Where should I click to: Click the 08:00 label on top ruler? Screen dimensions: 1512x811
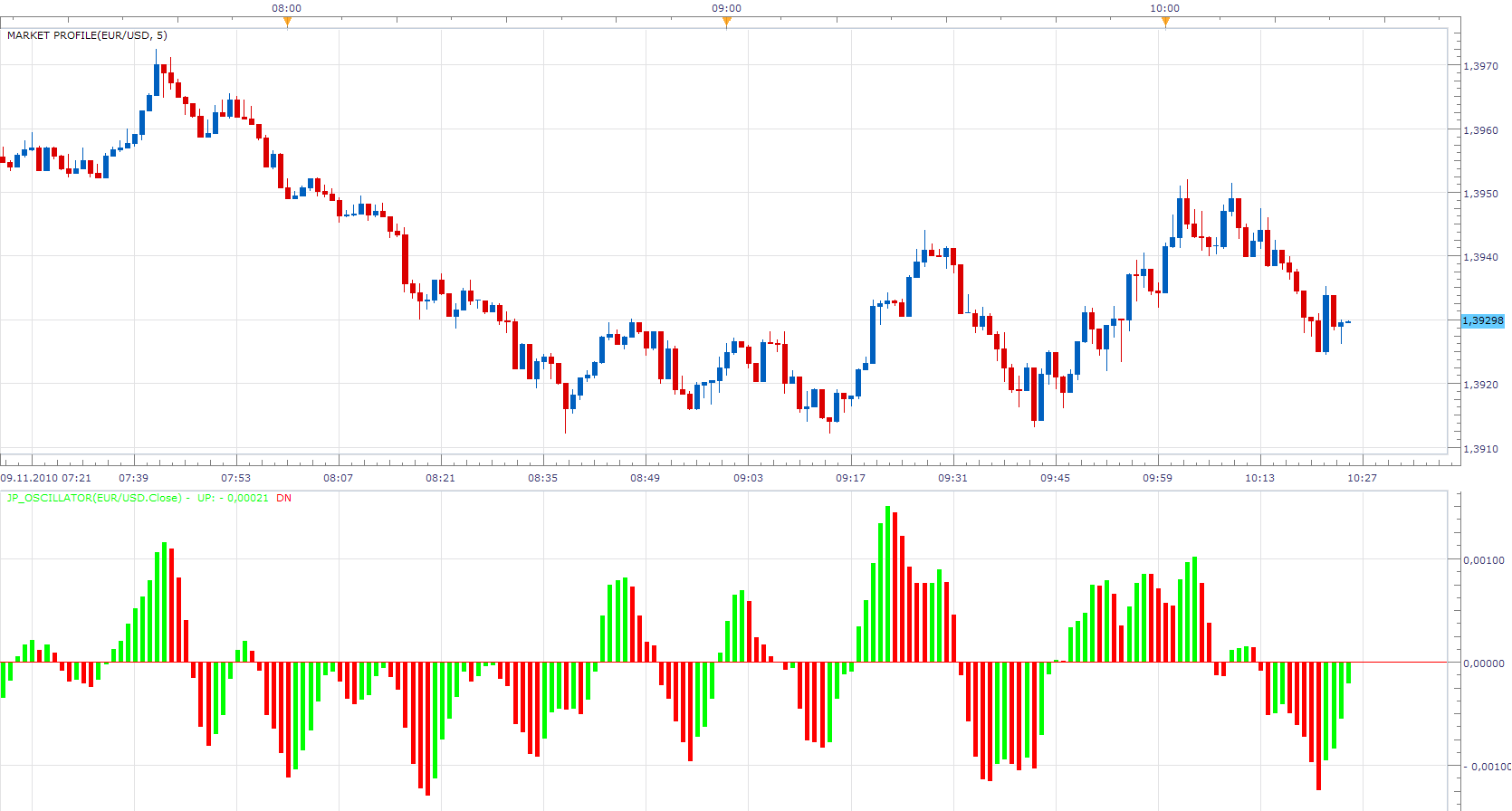point(287,8)
